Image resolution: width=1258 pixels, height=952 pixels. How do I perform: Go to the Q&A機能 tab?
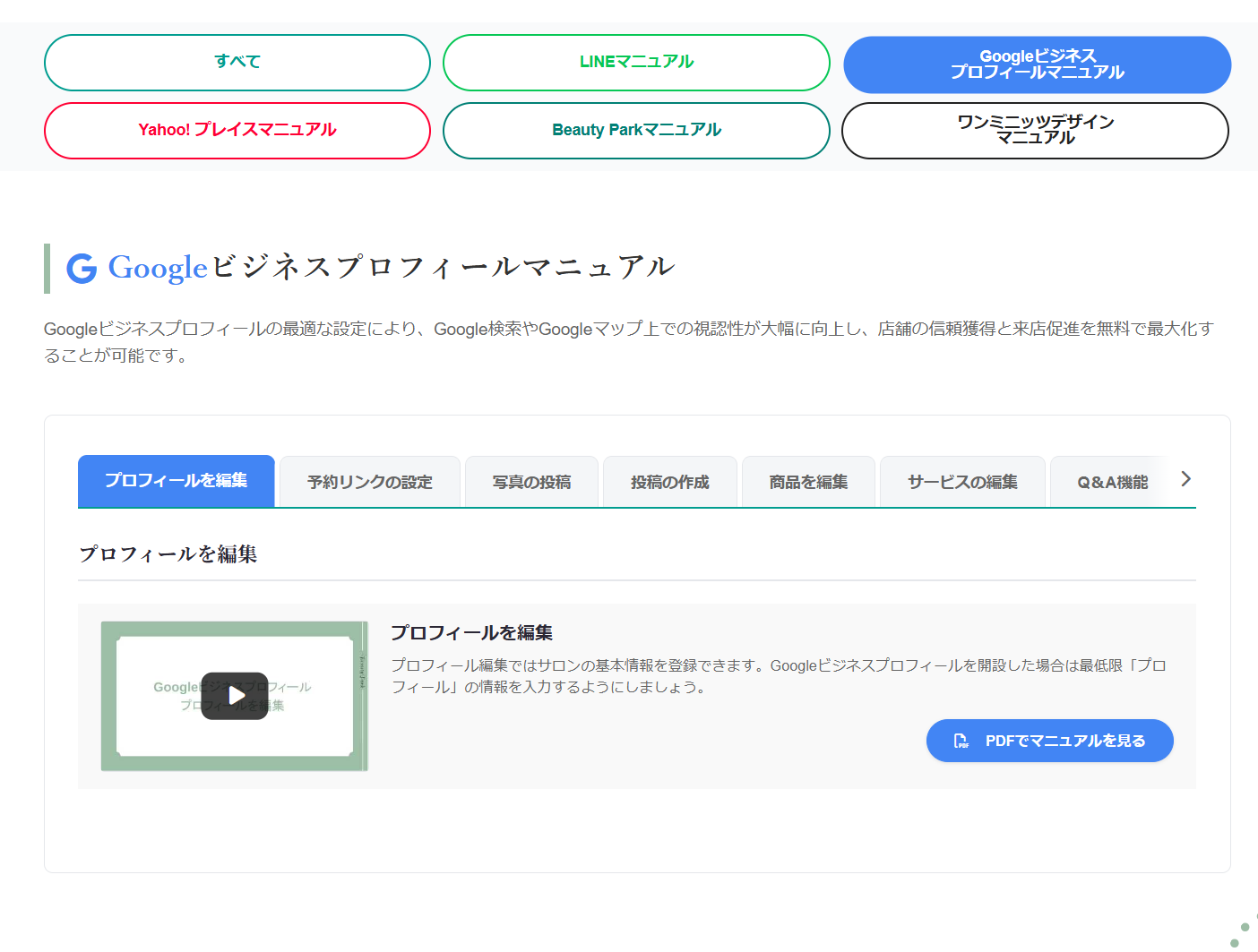[1112, 482]
